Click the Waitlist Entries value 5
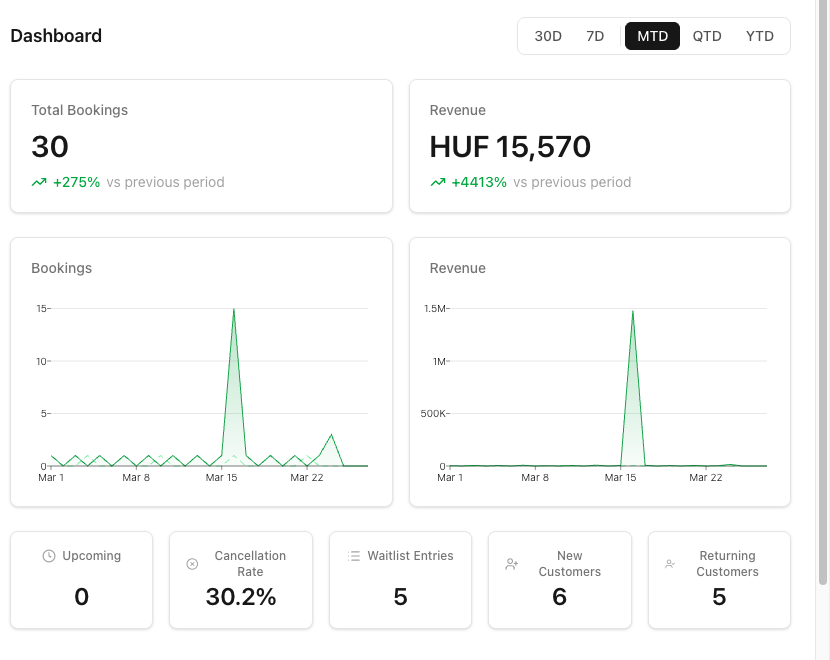Viewport: 830px width, 660px height. [401, 597]
